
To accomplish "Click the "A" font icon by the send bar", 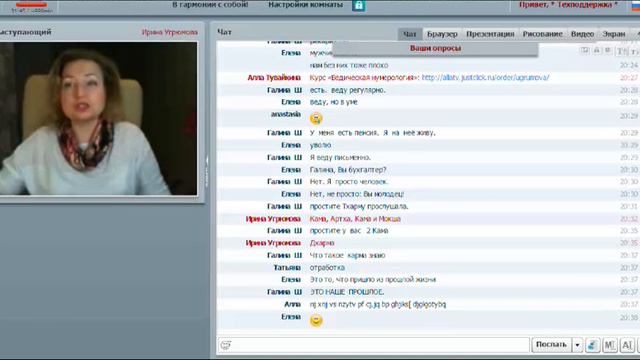I will click(627, 345).
